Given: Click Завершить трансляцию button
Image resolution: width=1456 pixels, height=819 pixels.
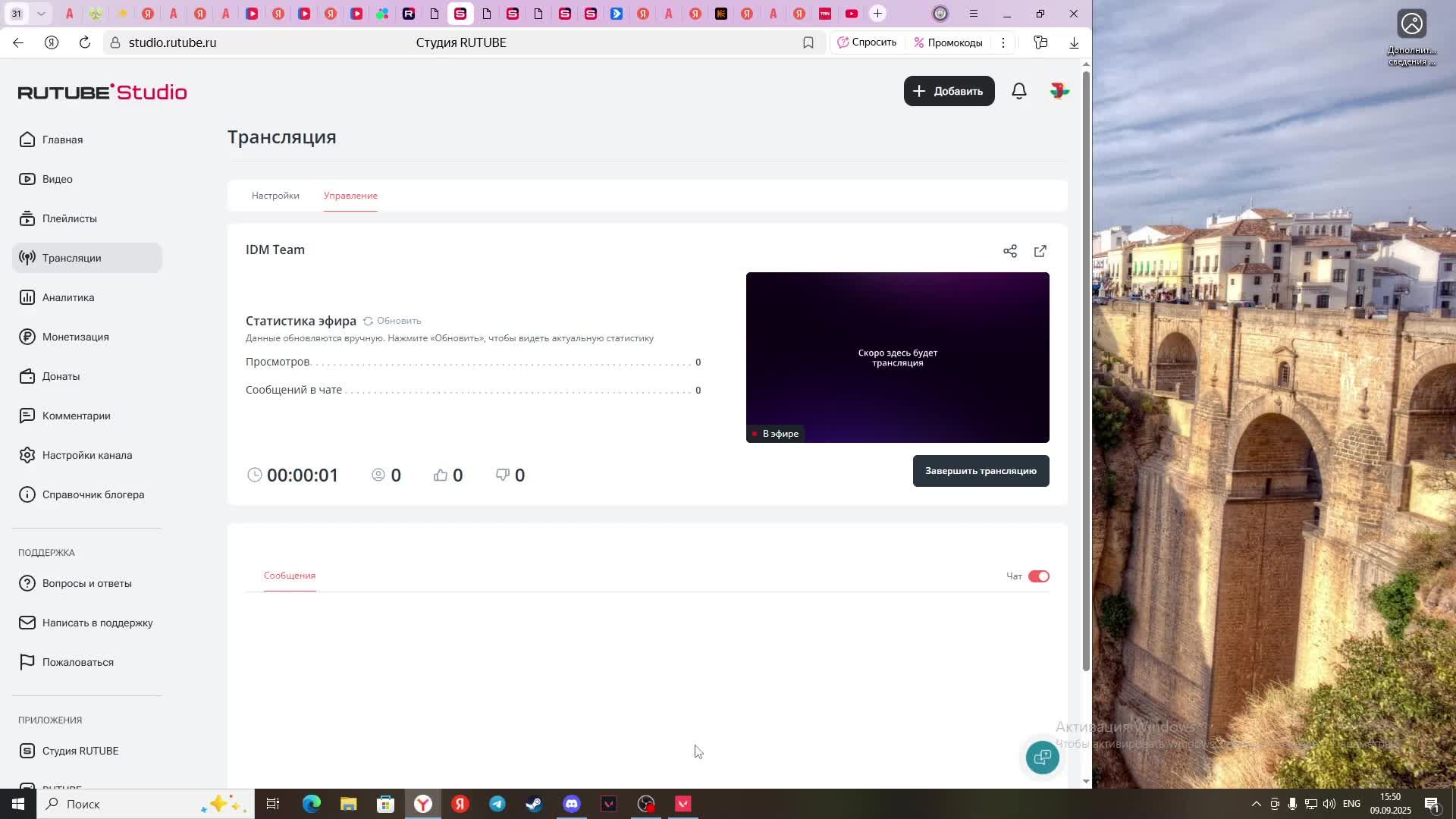Looking at the screenshot, I should click(x=981, y=471).
